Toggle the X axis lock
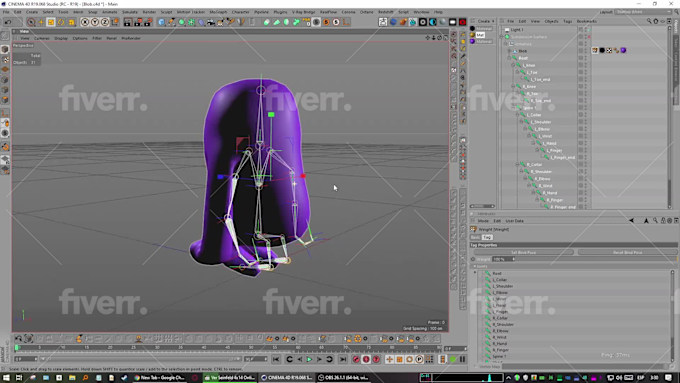This screenshot has height=383, width=680. 85,22
